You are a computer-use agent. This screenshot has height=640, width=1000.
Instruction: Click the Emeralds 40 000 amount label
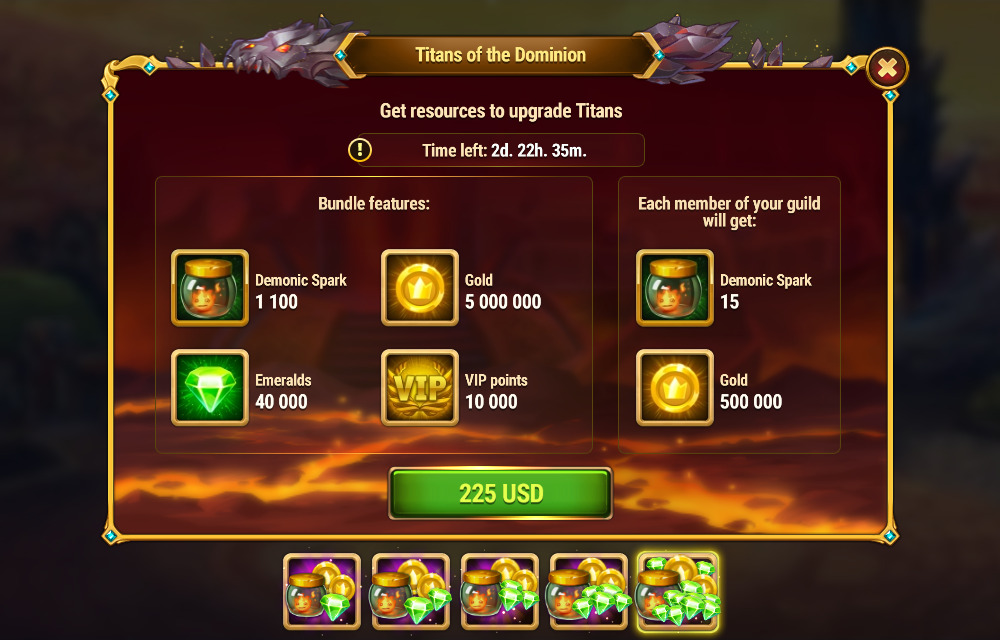[x=281, y=402]
